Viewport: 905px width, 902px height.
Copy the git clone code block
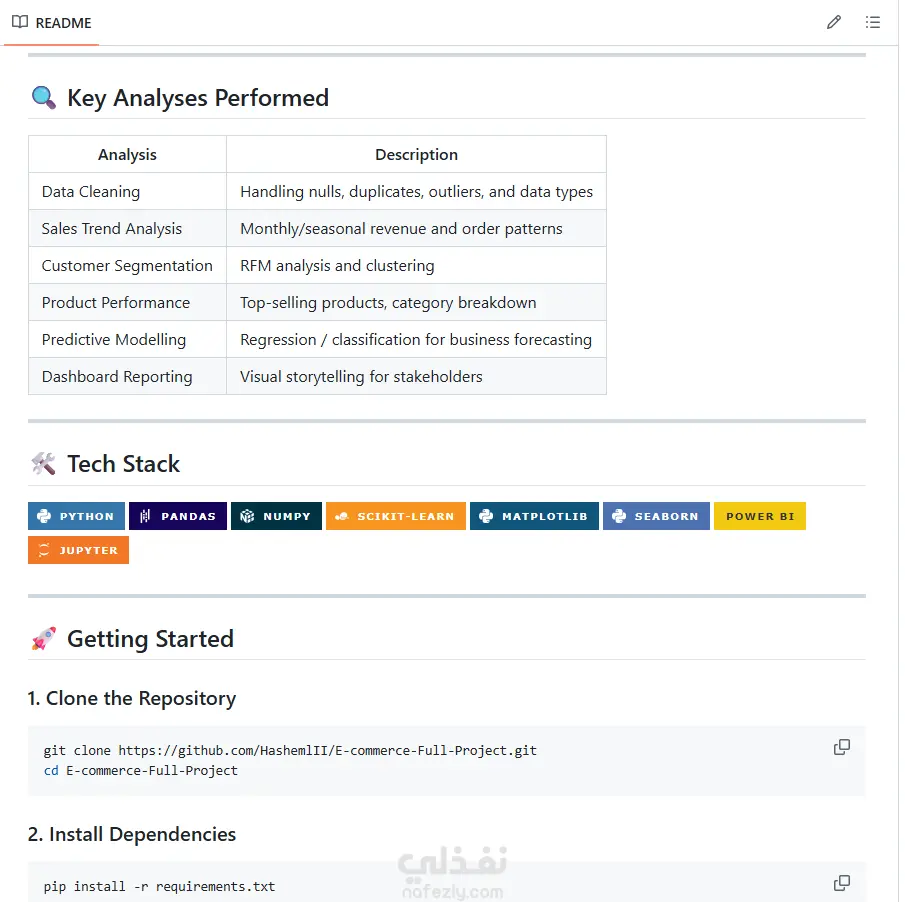tap(842, 747)
